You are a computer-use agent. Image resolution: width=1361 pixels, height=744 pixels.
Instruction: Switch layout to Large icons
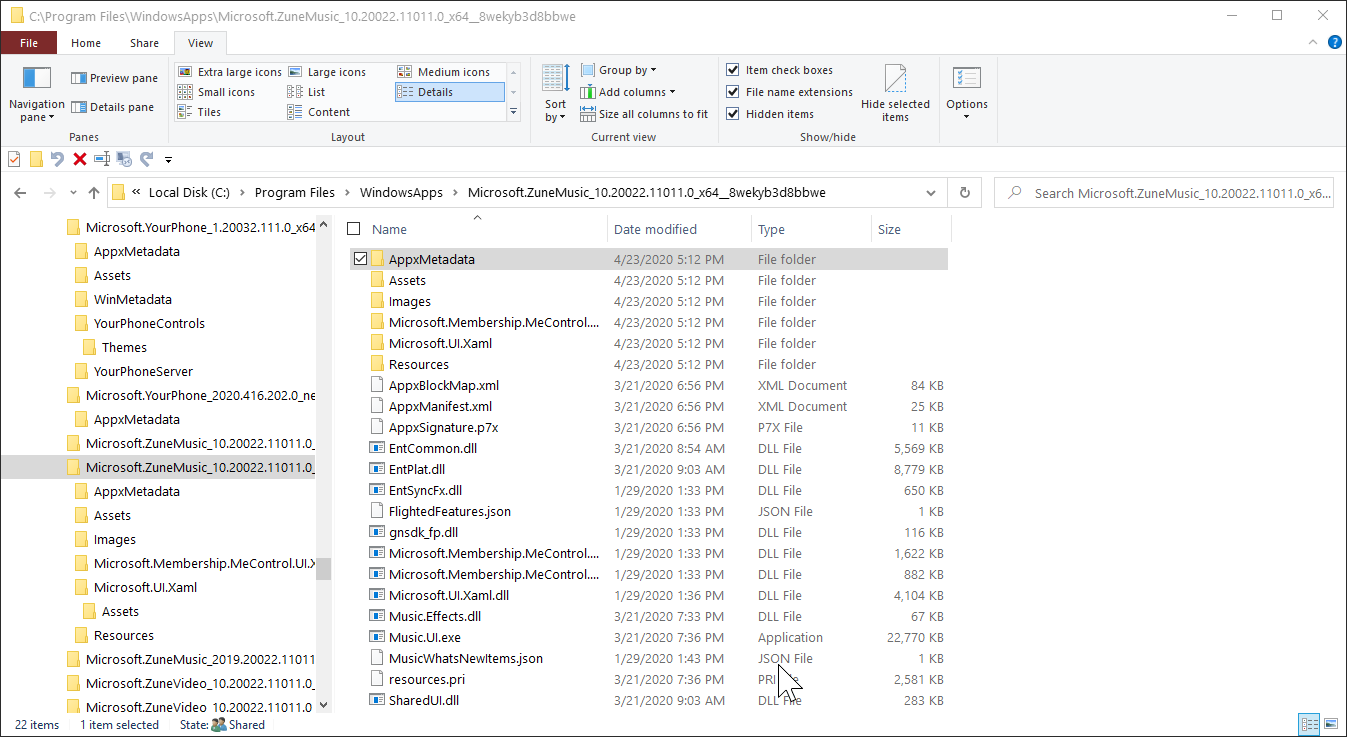coord(327,72)
